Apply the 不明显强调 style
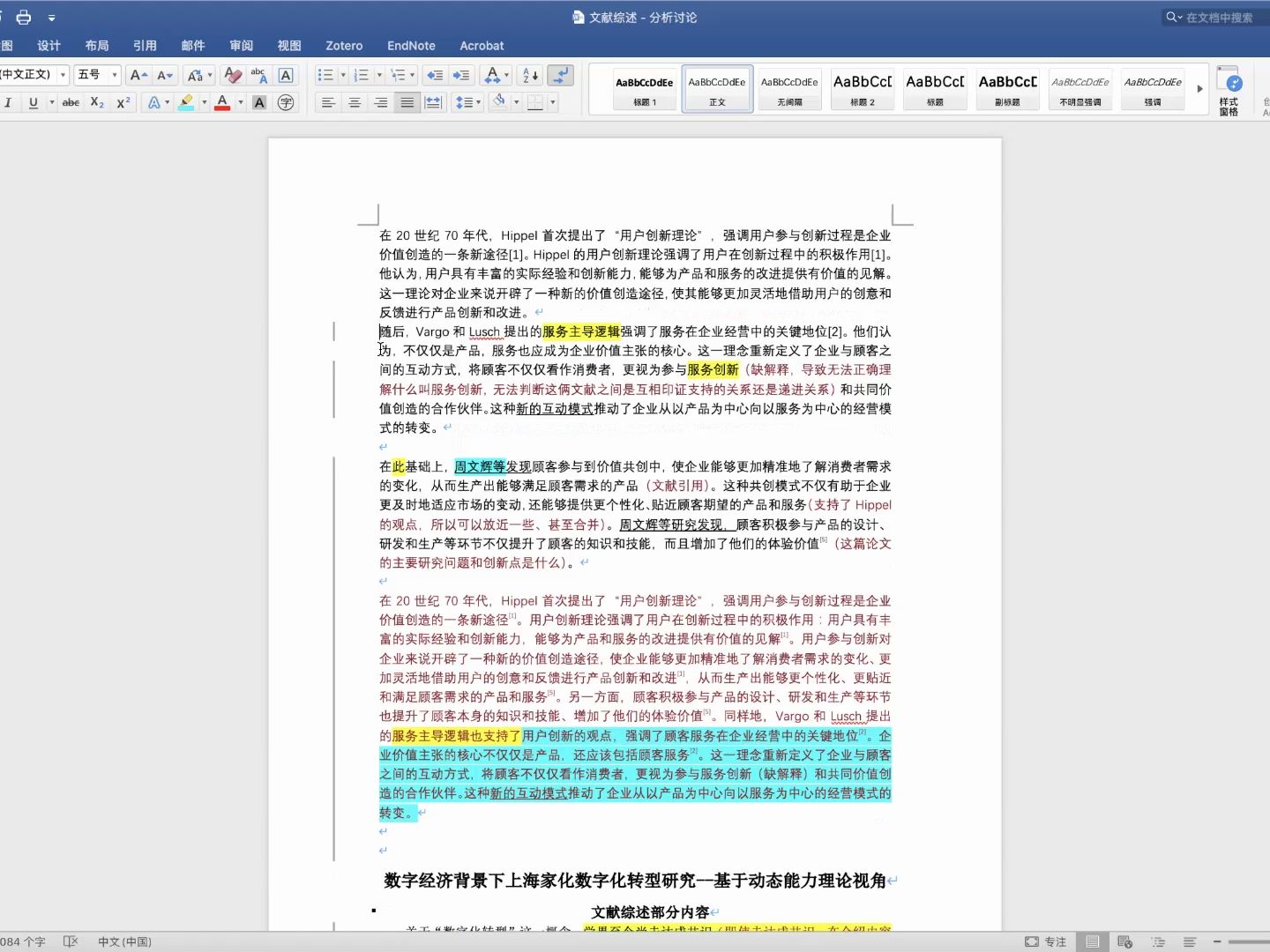 1079,89
